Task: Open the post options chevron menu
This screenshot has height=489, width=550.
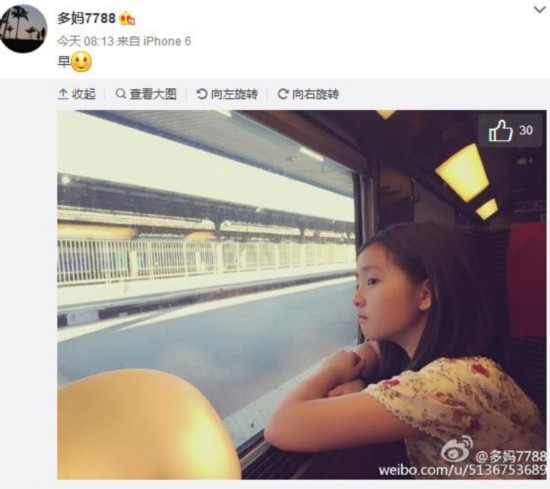Action: pos(539,10)
